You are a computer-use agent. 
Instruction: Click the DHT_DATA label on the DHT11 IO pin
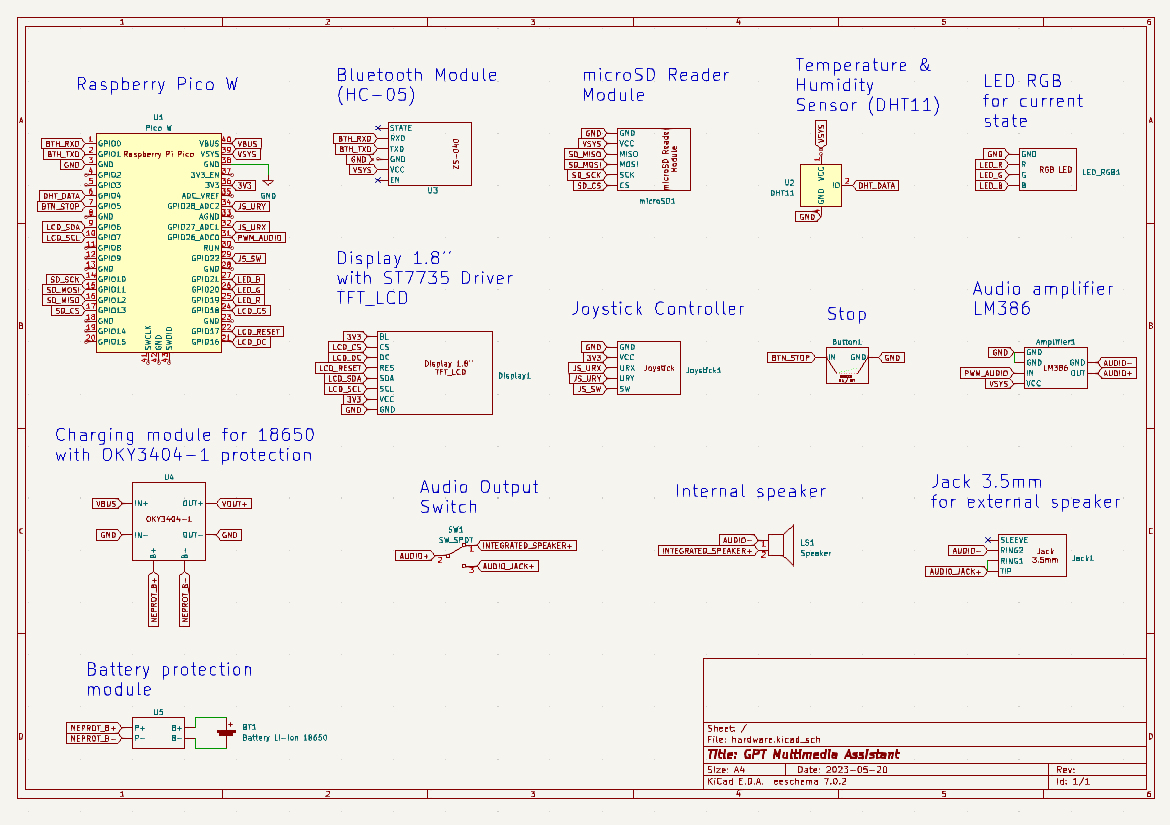tap(876, 186)
